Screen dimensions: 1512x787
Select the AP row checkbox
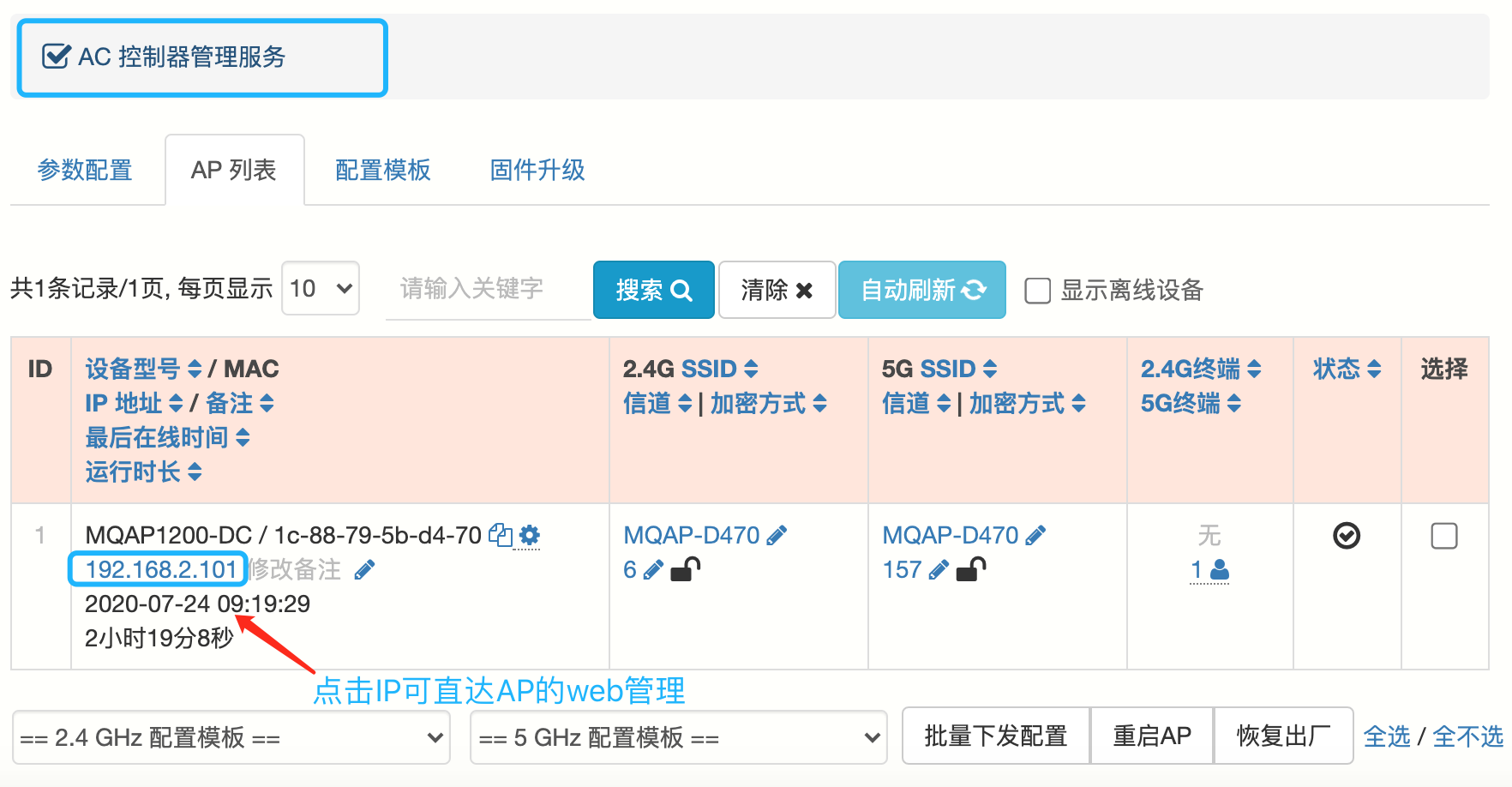coord(1444,536)
